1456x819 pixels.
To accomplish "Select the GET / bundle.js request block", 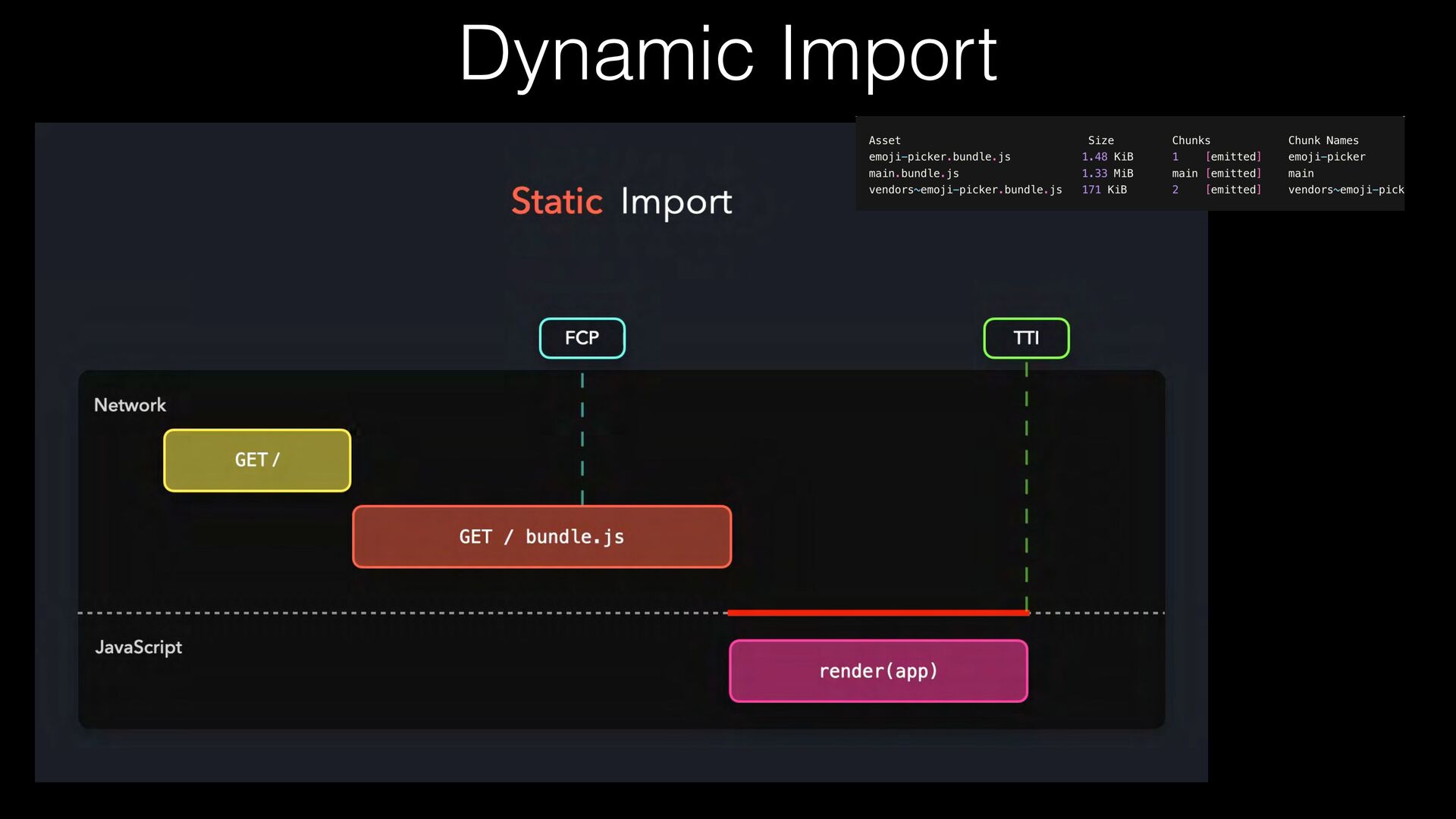I will [x=541, y=537].
